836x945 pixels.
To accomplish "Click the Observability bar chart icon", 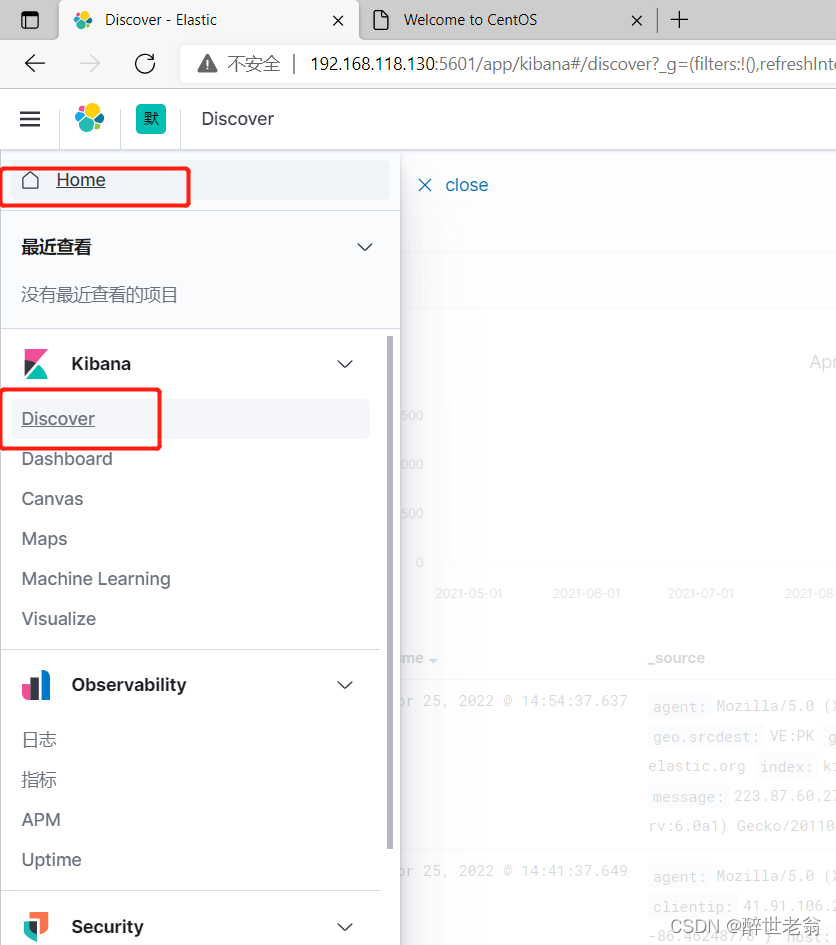I will pyautogui.click(x=36, y=685).
